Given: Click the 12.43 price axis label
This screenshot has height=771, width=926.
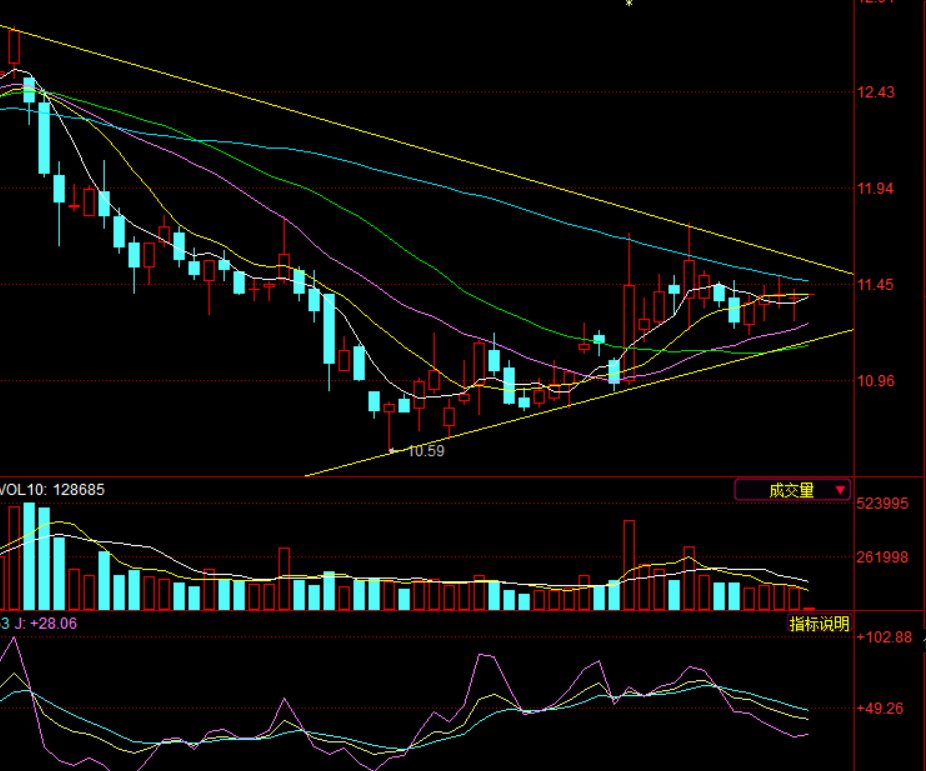Looking at the screenshot, I should click(x=876, y=92).
